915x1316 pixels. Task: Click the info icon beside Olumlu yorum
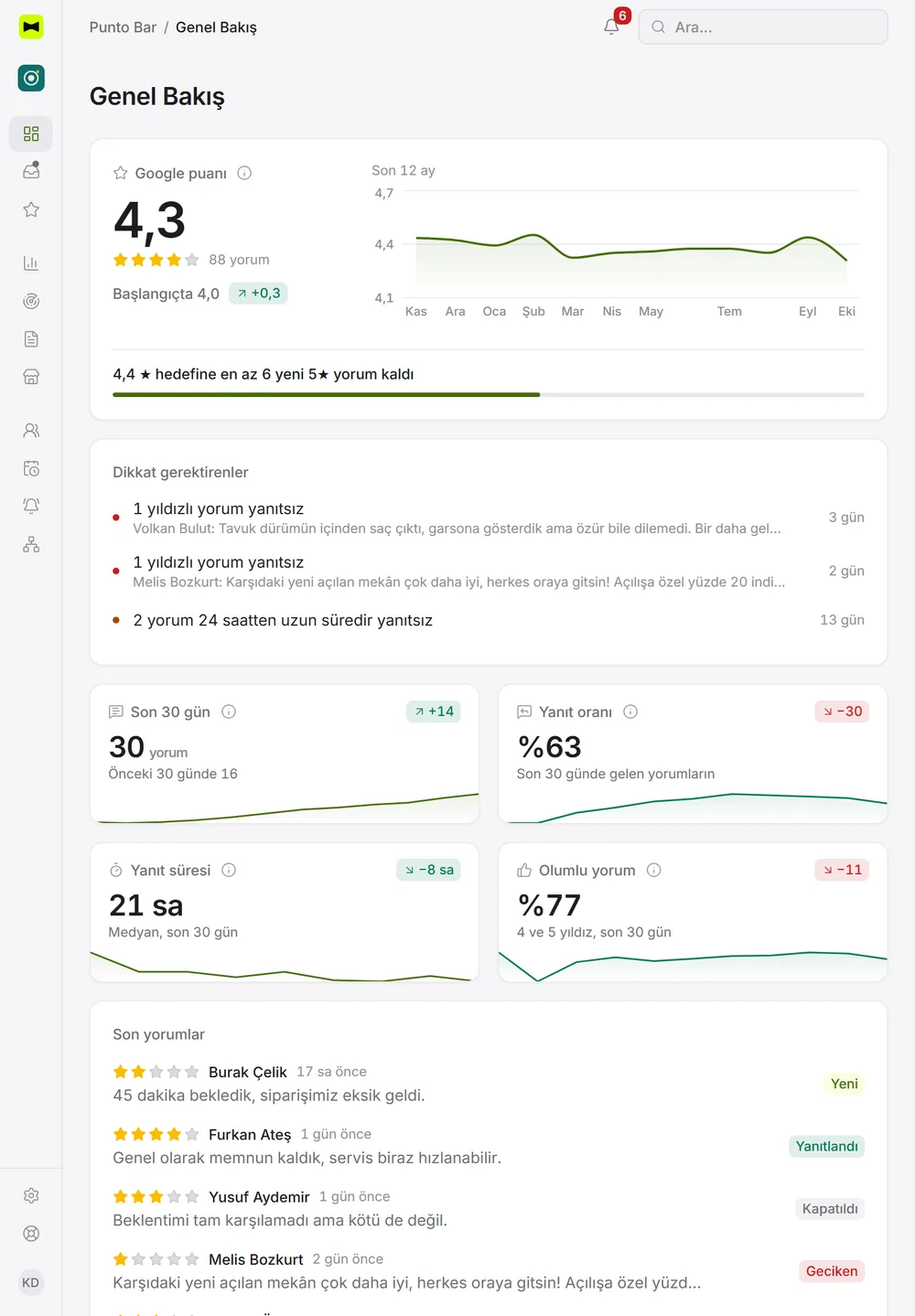[x=653, y=870]
